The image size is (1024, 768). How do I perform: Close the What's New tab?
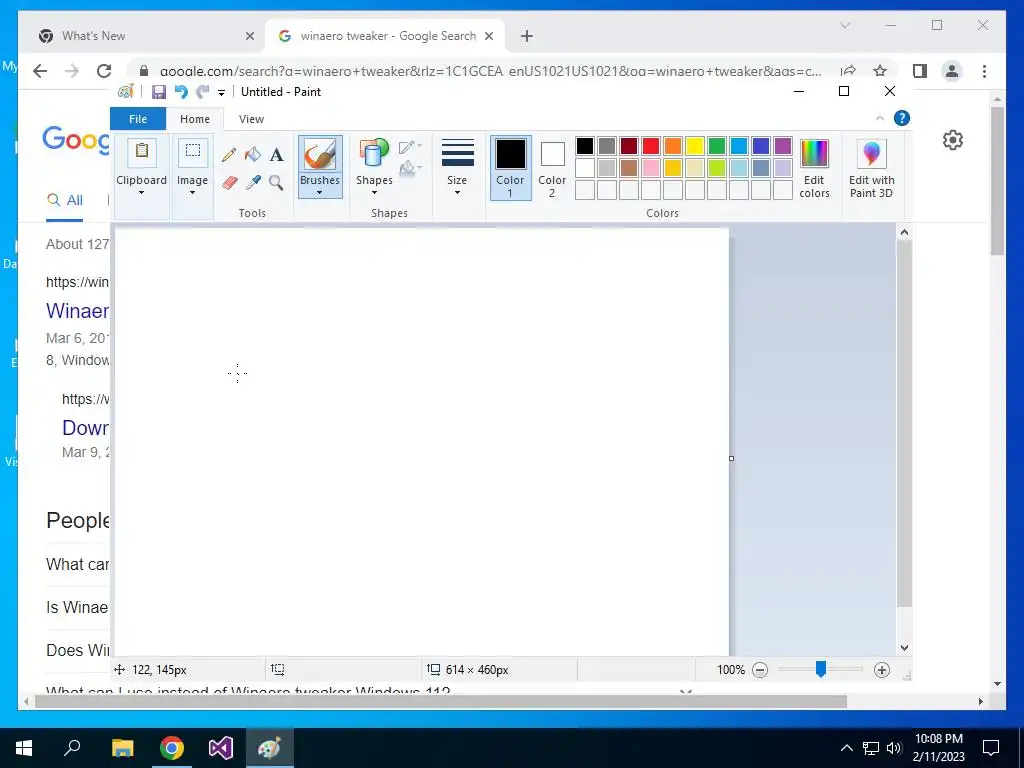pyautogui.click(x=249, y=36)
